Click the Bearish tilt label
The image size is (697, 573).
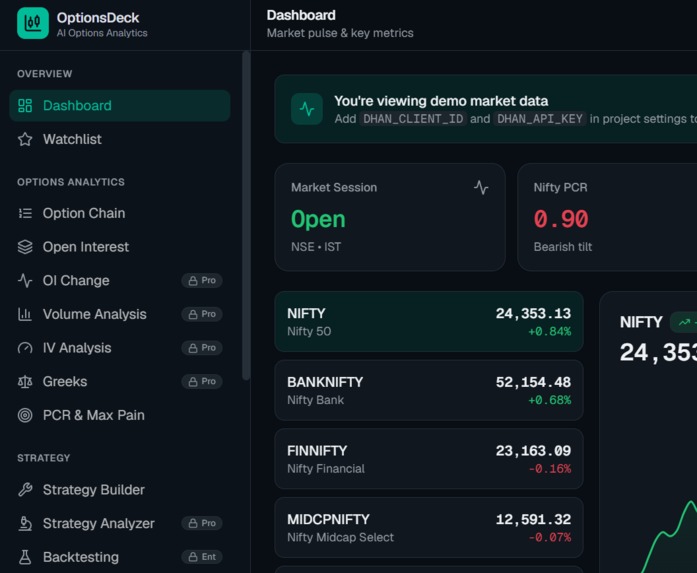point(563,247)
